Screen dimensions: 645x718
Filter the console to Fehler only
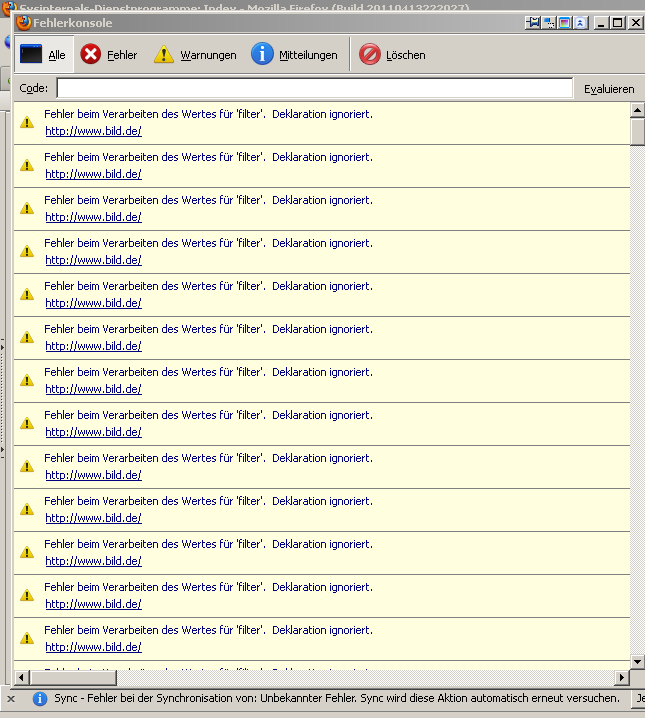coord(108,54)
